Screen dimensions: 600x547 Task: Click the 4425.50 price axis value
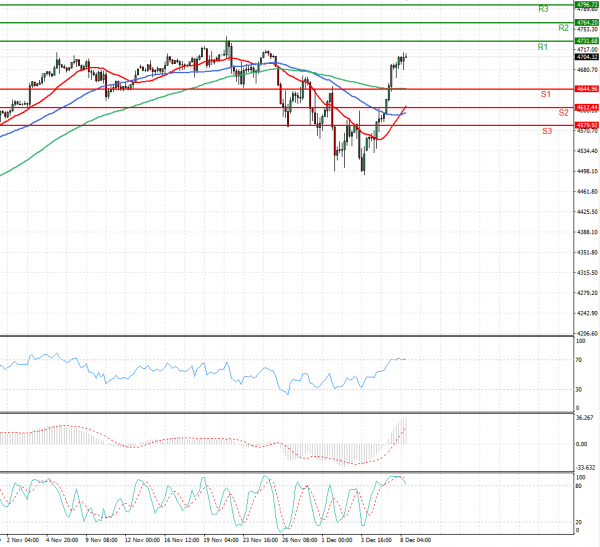tap(587, 212)
